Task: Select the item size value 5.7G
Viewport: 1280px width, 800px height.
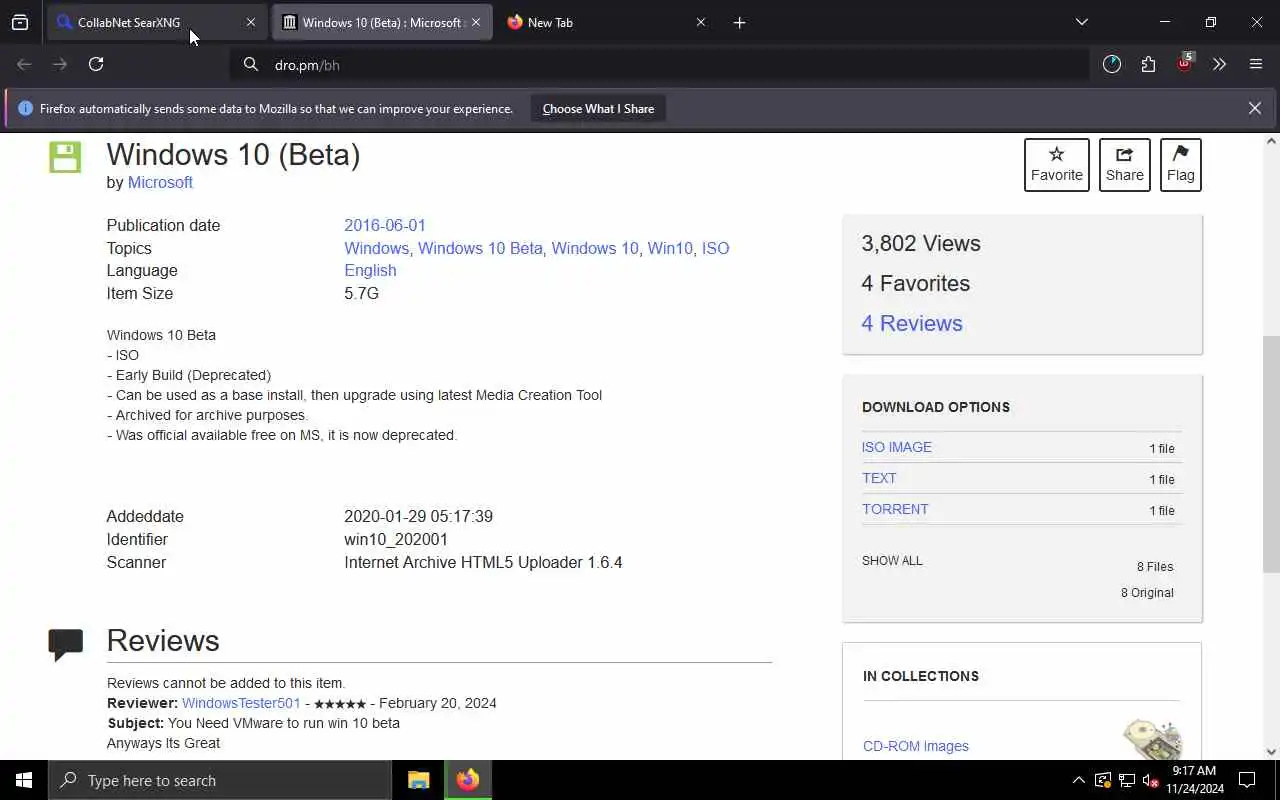Action: (361, 293)
